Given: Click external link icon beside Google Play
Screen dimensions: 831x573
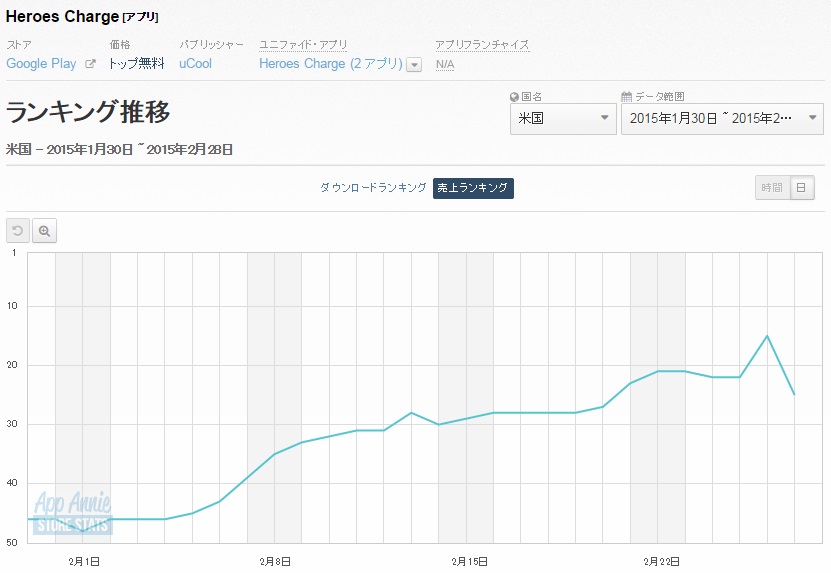Looking at the screenshot, I should pos(90,64).
